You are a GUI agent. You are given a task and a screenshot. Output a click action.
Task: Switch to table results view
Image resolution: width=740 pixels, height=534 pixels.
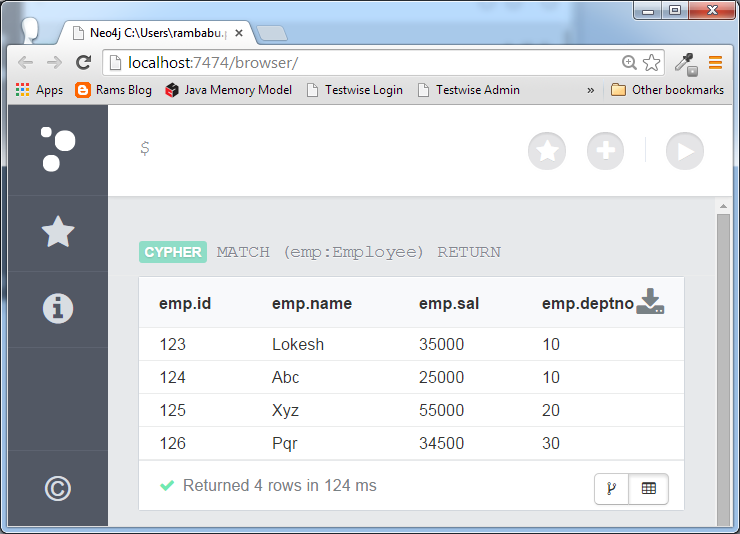(649, 489)
